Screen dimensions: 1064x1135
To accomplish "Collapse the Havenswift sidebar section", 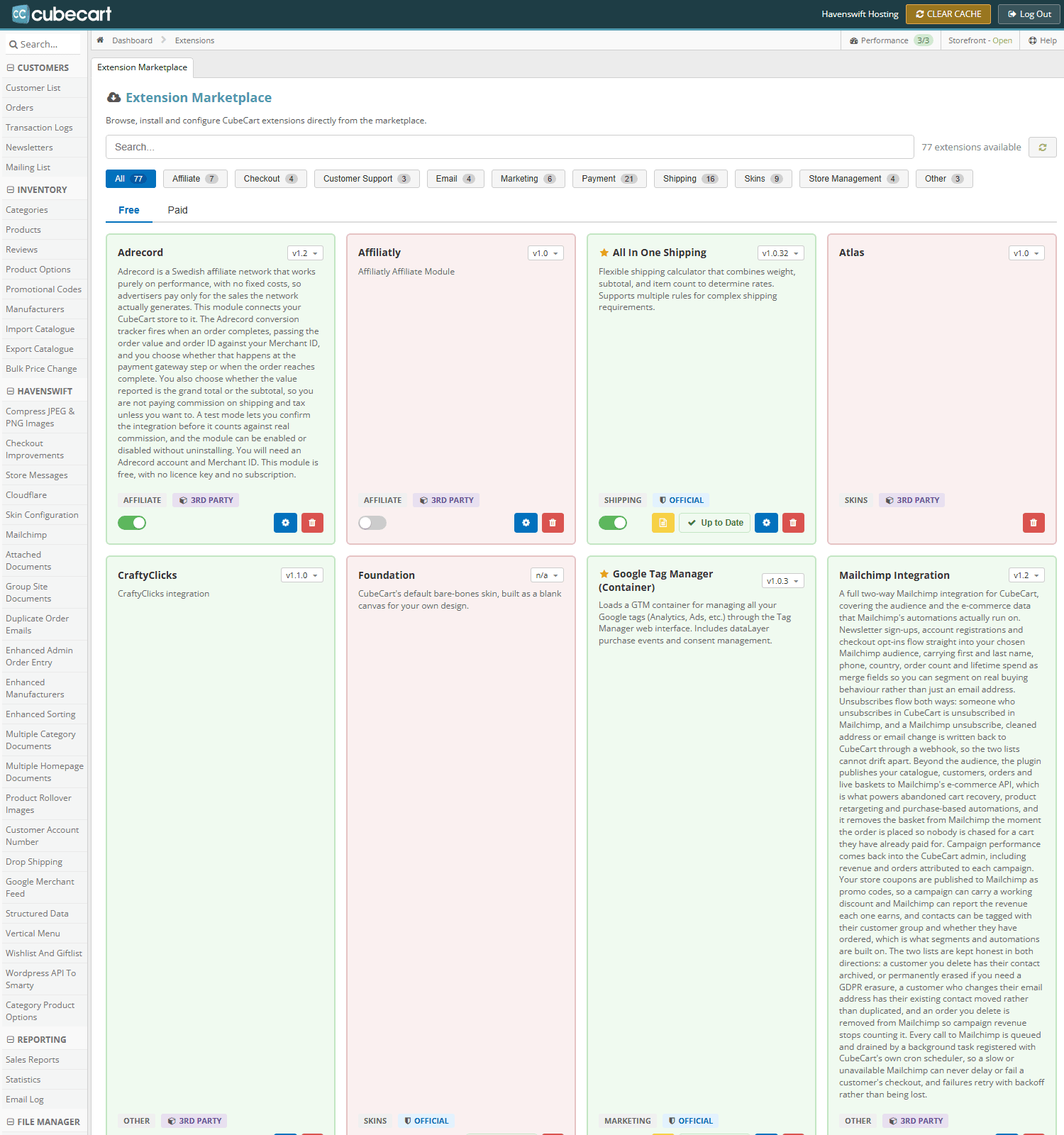I will pyautogui.click(x=11, y=392).
